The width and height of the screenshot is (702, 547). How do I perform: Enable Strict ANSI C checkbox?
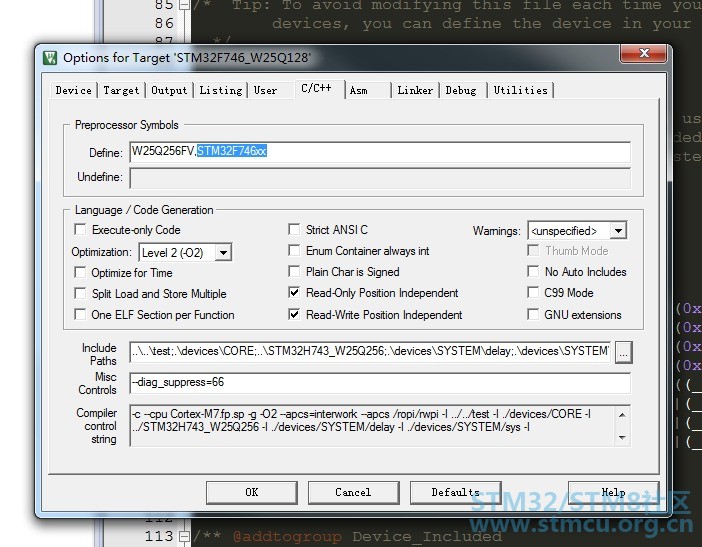pyautogui.click(x=294, y=230)
